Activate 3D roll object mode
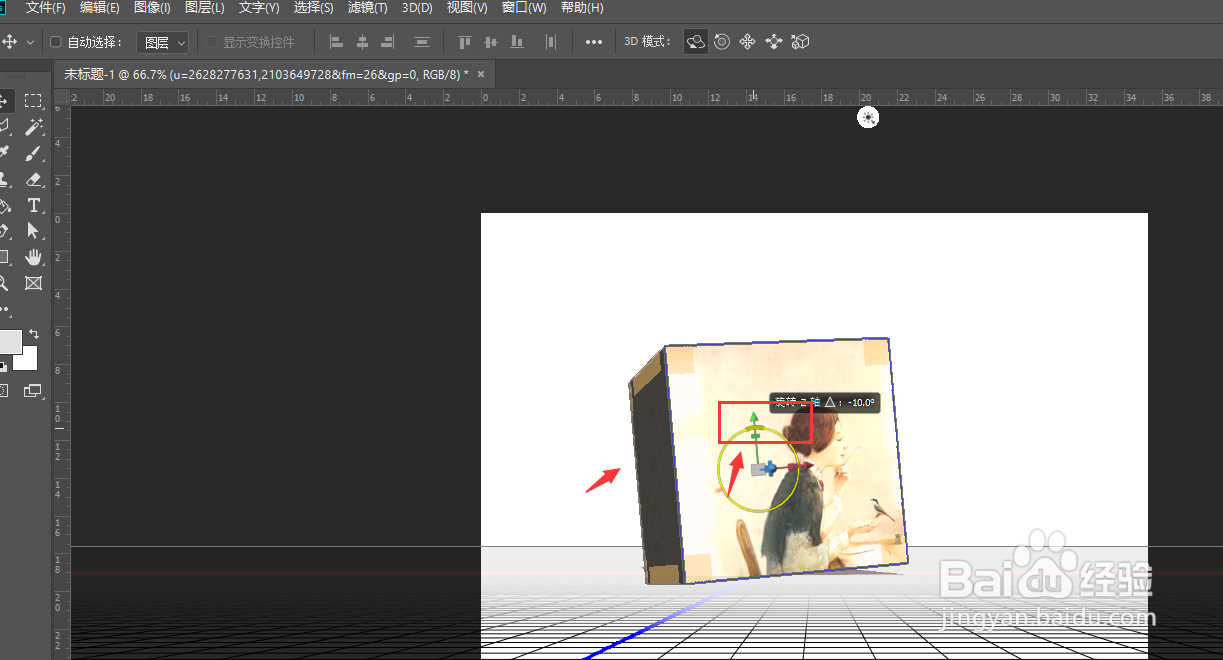Viewport: 1223px width, 660px height. click(x=721, y=42)
